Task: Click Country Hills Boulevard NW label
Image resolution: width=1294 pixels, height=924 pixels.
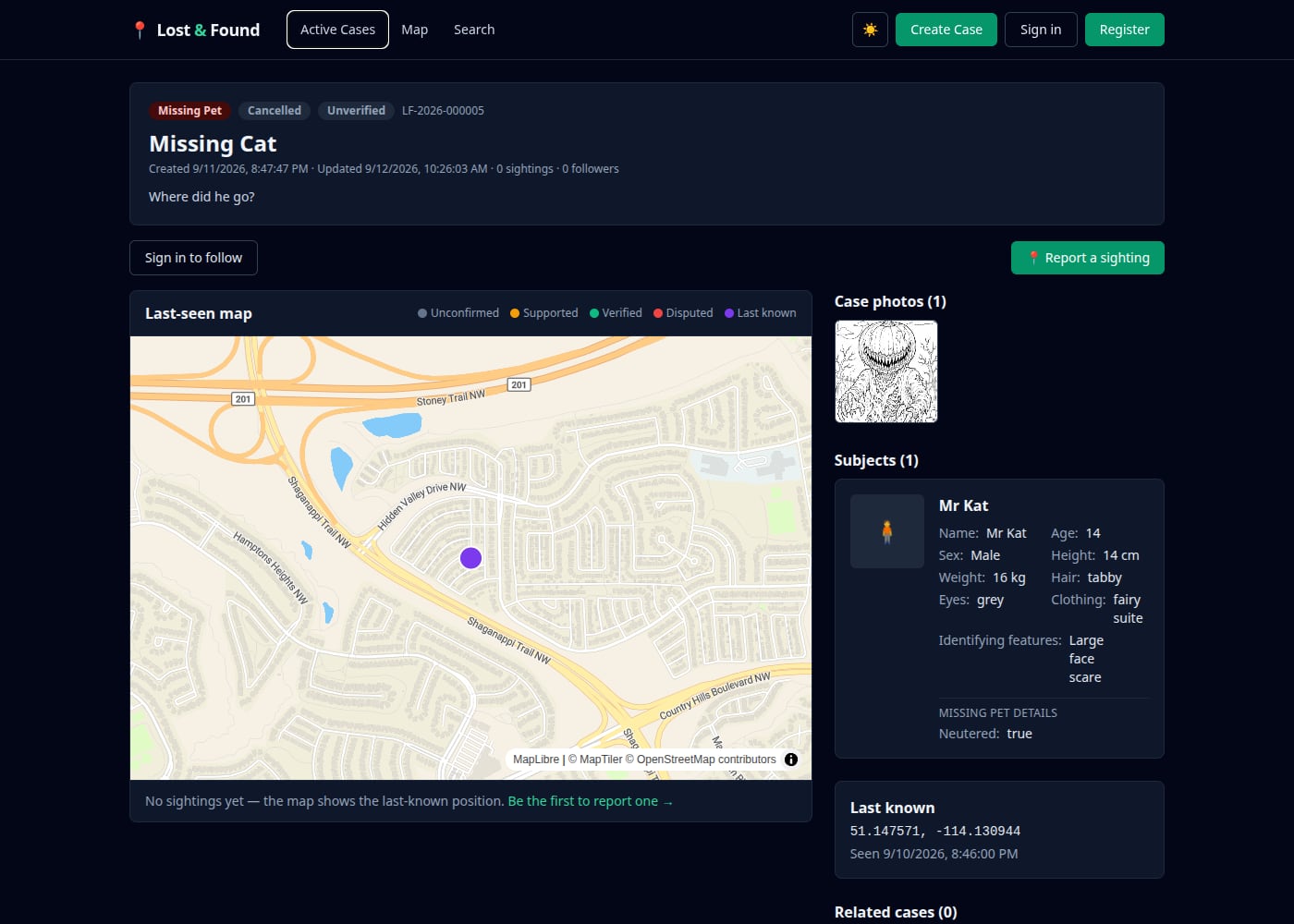Action: (714, 696)
